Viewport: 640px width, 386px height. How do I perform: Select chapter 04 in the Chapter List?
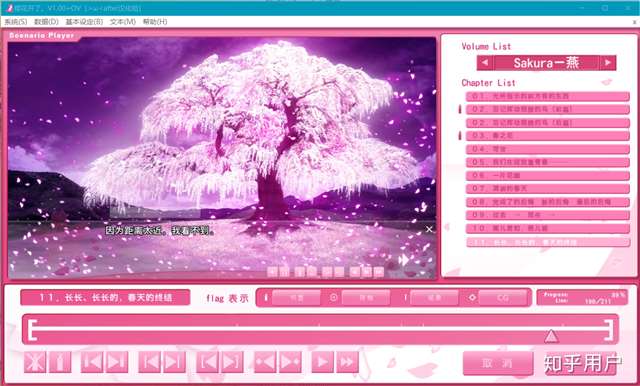click(548, 149)
